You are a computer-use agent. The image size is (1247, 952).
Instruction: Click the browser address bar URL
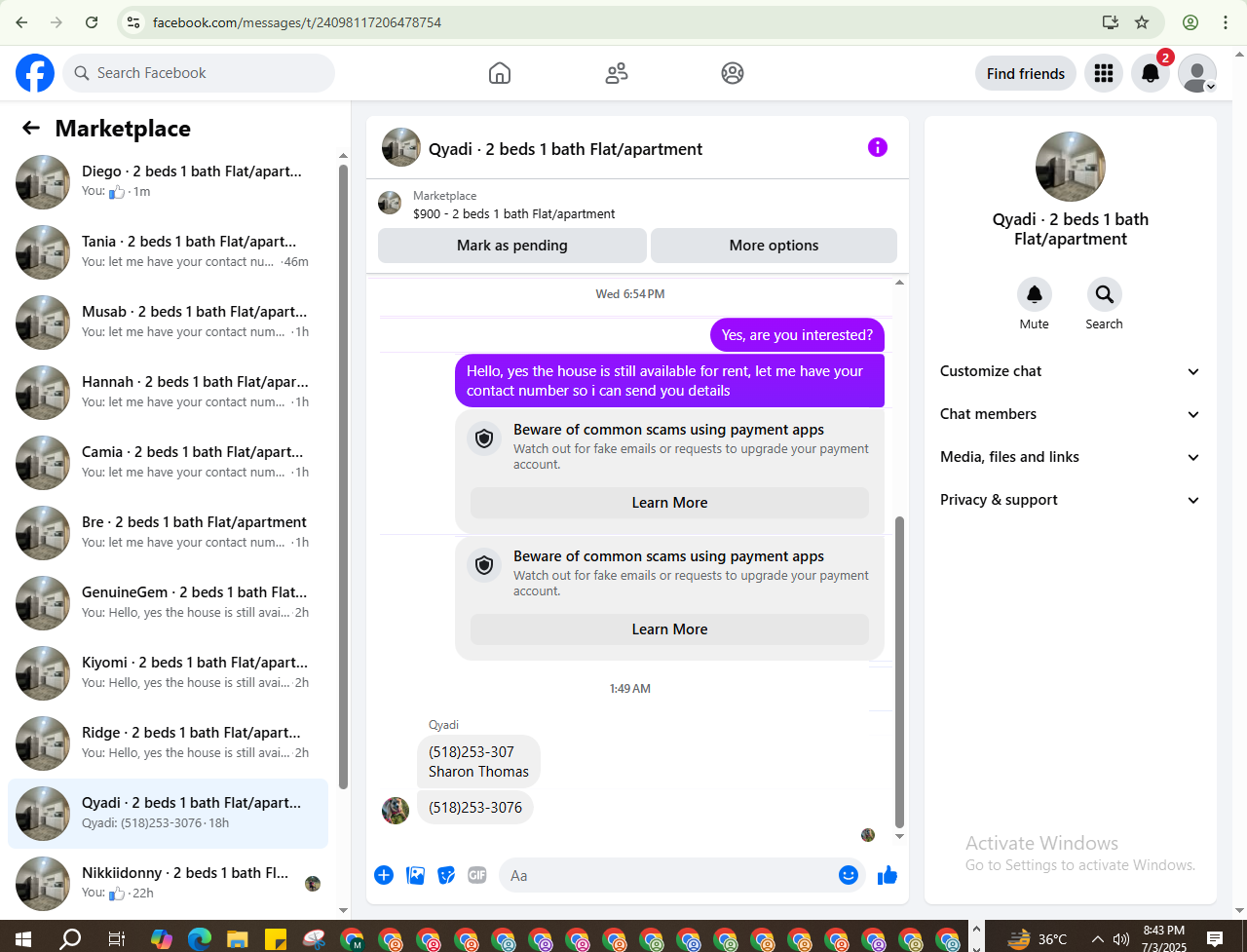coord(297,21)
